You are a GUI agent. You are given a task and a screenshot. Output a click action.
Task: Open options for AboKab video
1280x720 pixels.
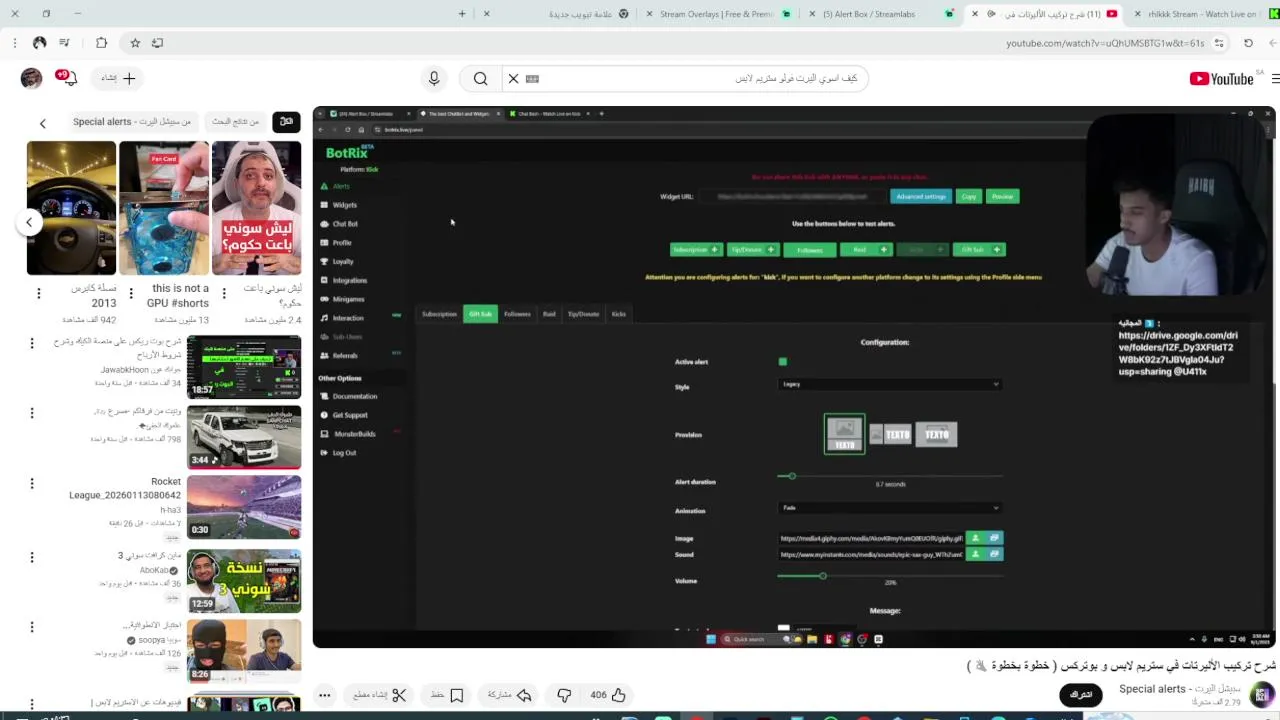(31, 557)
